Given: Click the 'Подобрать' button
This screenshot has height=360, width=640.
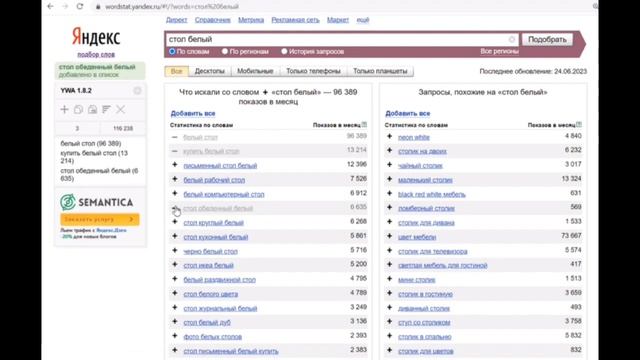Looking at the screenshot, I should click(x=547, y=40).
